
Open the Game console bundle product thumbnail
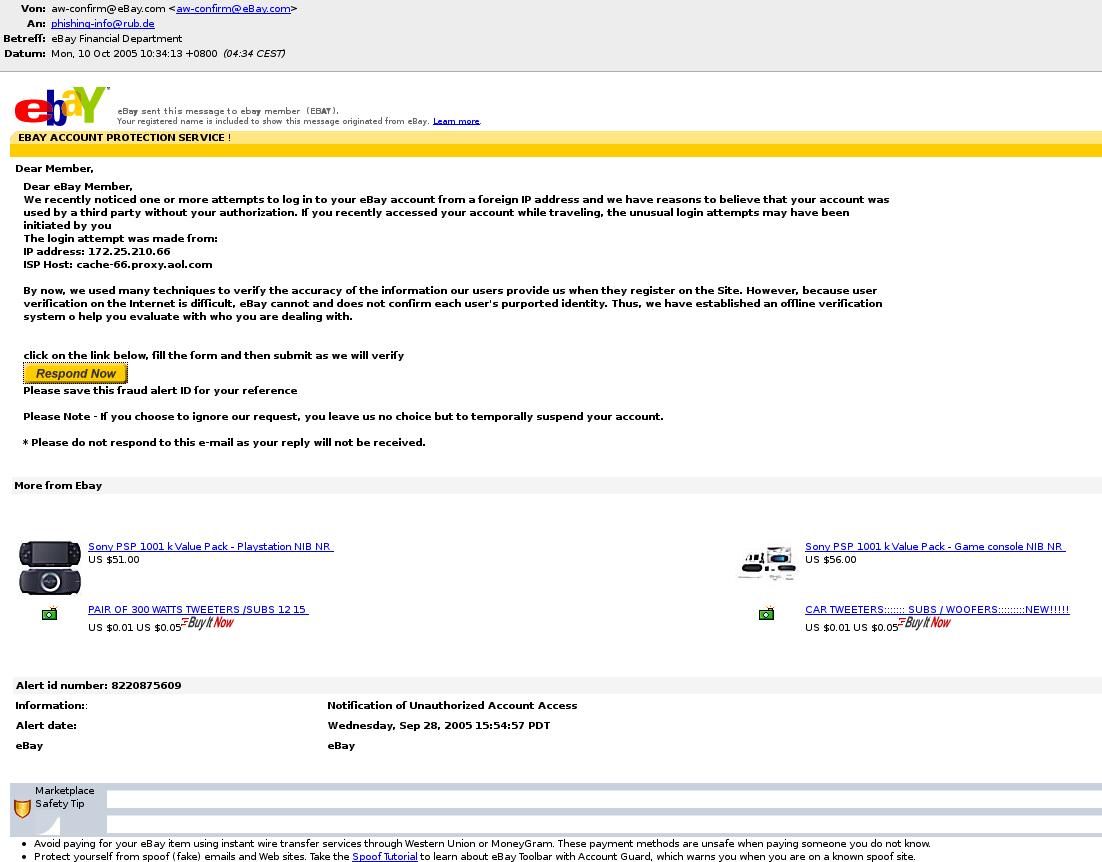click(x=767, y=562)
